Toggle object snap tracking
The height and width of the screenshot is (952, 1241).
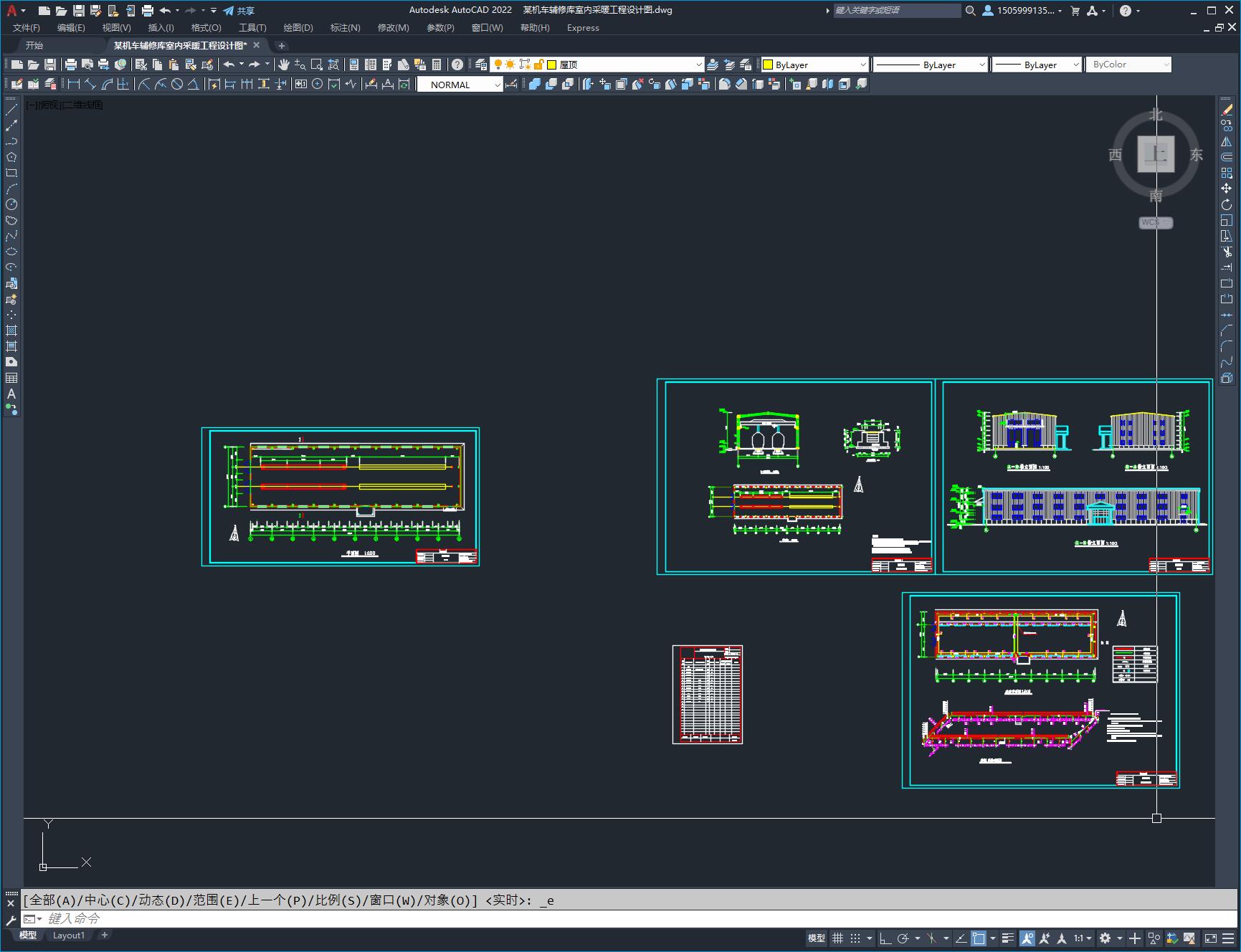(x=961, y=938)
